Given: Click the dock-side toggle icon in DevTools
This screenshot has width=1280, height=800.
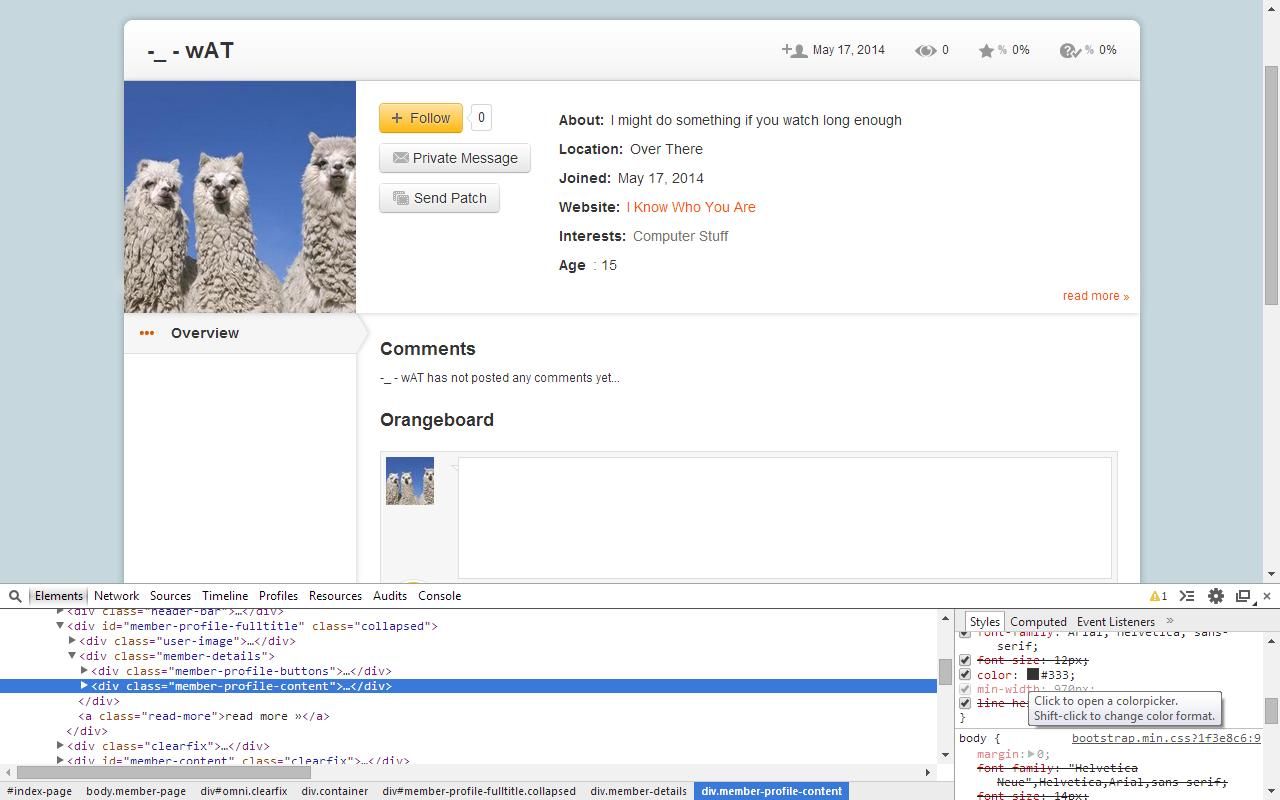Looking at the screenshot, I should coord(1243,596).
